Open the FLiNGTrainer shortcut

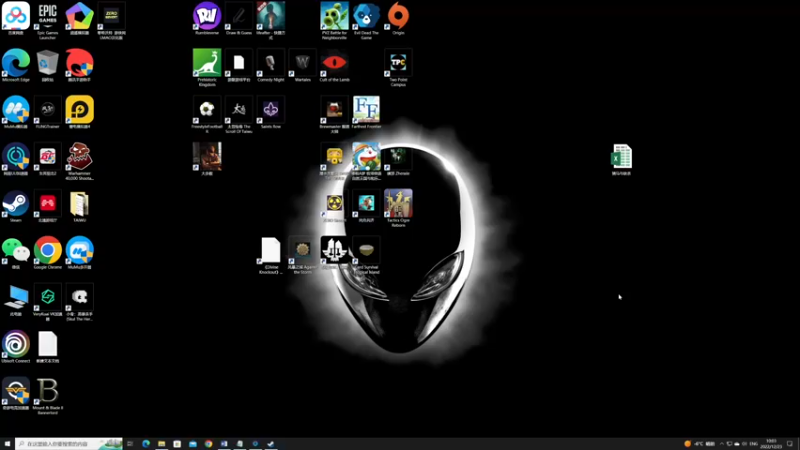click(47, 112)
